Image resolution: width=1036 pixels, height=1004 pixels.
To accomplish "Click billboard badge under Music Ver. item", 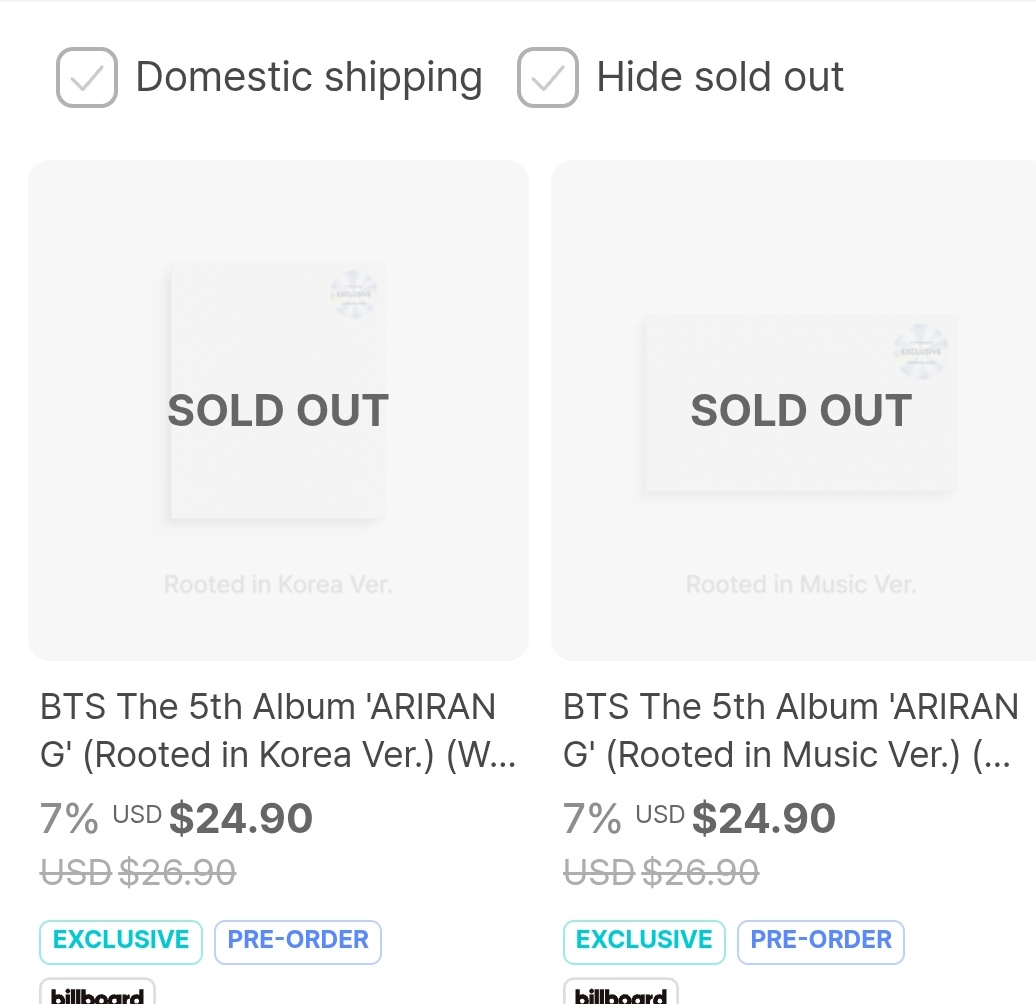I will tap(620, 992).
